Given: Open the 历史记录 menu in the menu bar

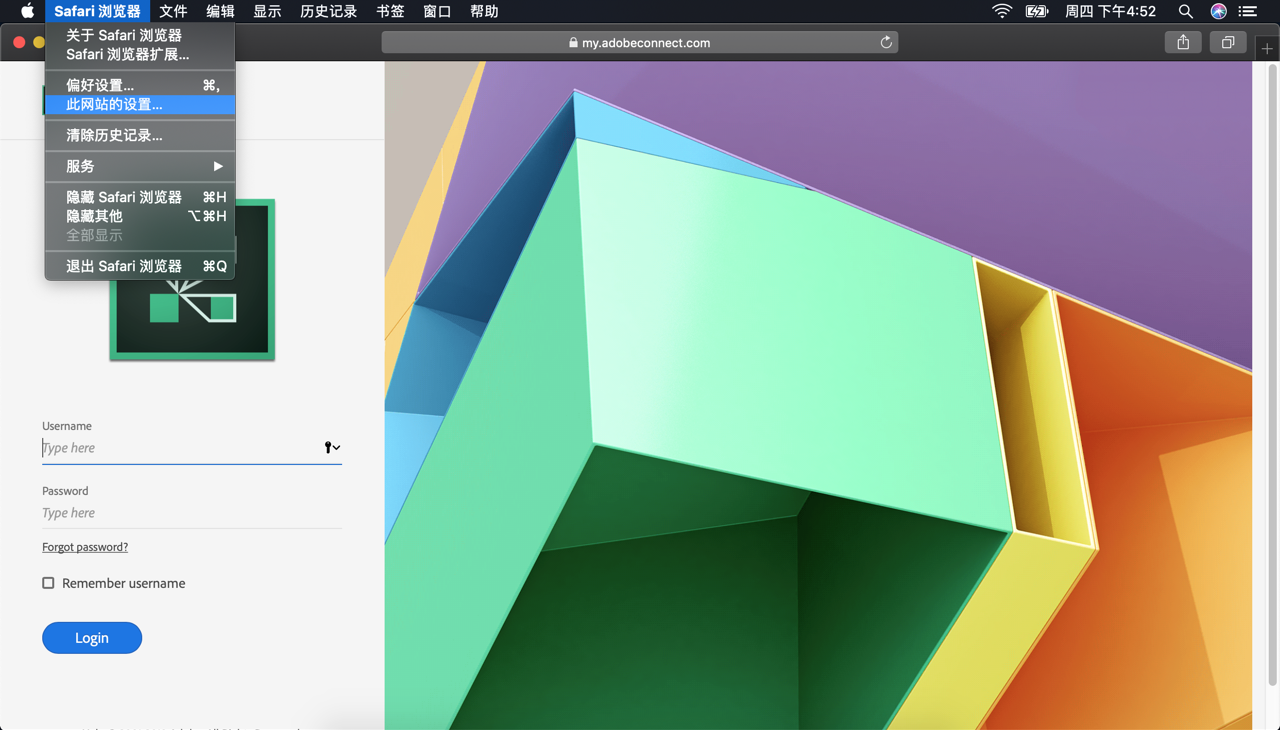Looking at the screenshot, I should tap(328, 11).
